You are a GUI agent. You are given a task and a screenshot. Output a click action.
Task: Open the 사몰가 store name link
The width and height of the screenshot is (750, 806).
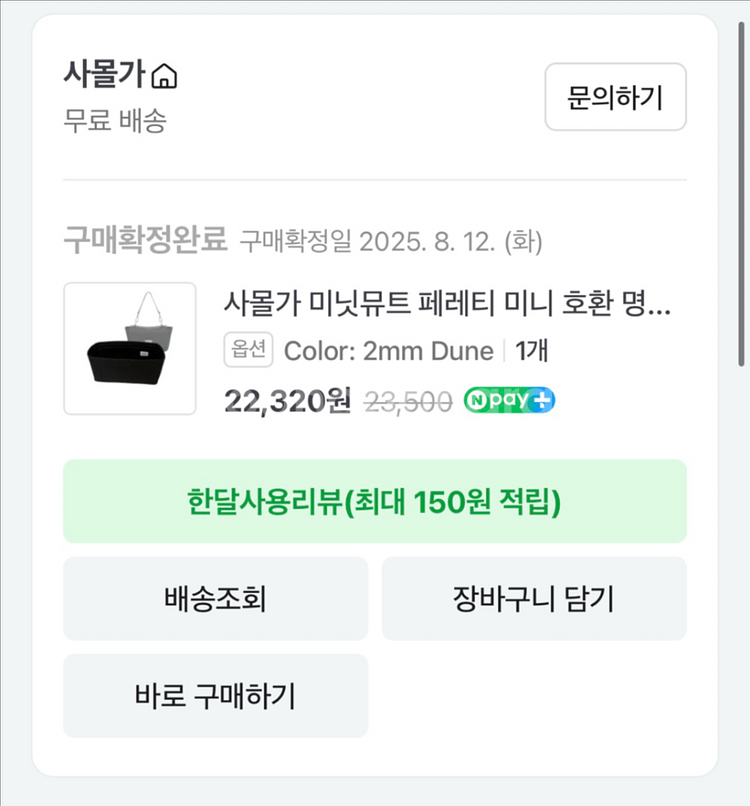pyautogui.click(x=104, y=75)
